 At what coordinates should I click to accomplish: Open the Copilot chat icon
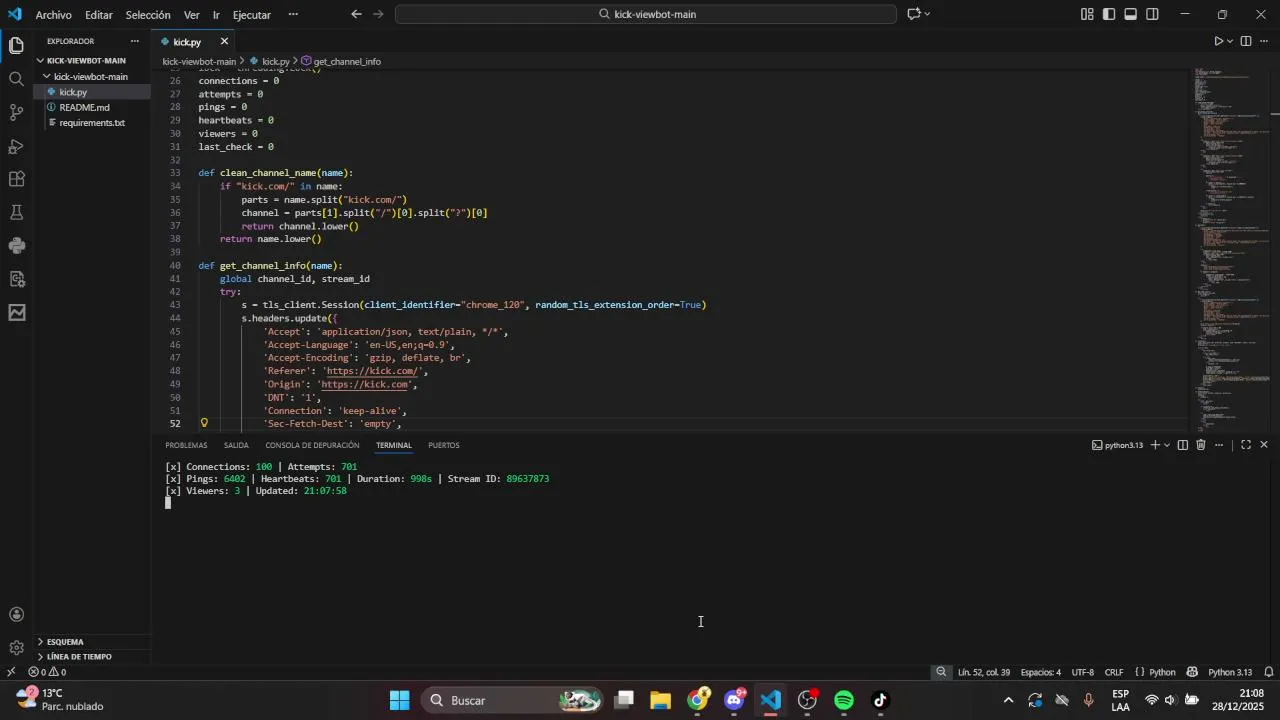pyautogui.click(x=913, y=14)
